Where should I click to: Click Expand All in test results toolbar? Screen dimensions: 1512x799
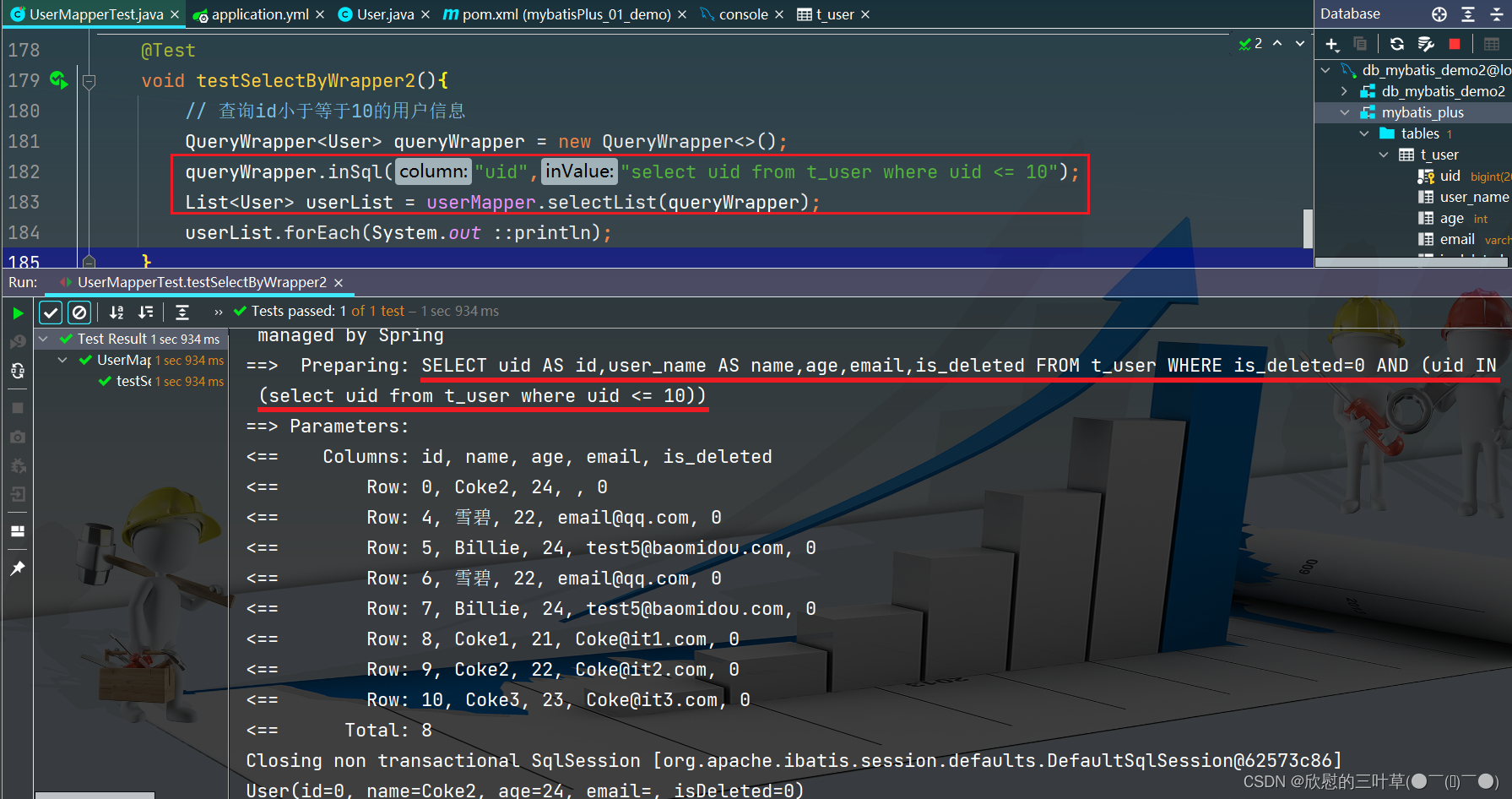point(182,313)
